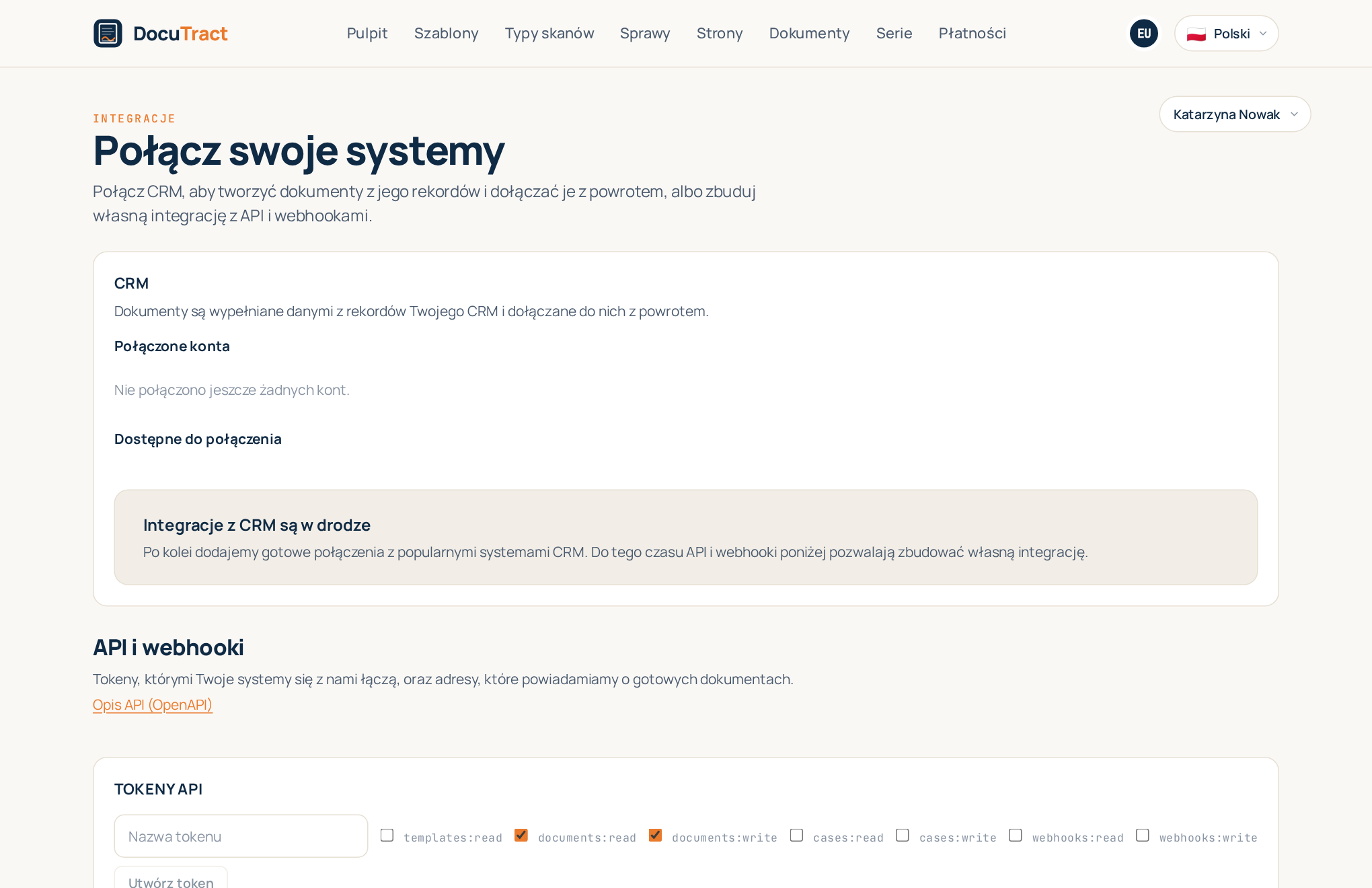Click the INTEGRACJE eyebrow label
Screen dimensions: 1372x888
[134, 119]
